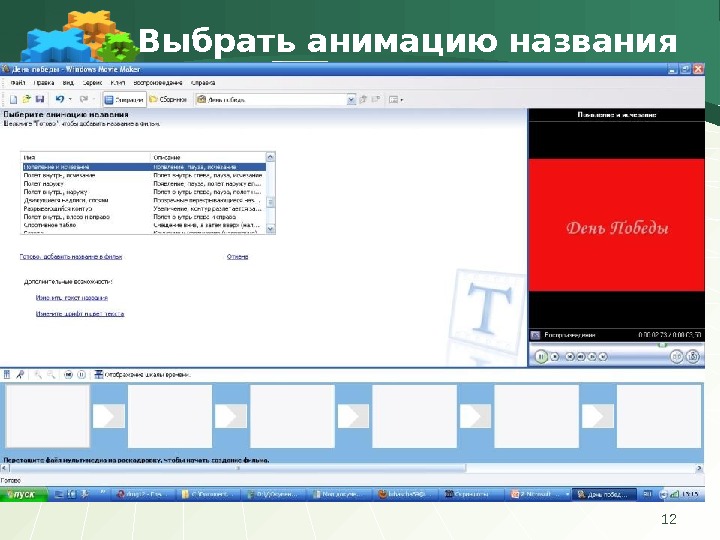
Task: Click animation list scroll down arrow
Action: pos(270,229)
